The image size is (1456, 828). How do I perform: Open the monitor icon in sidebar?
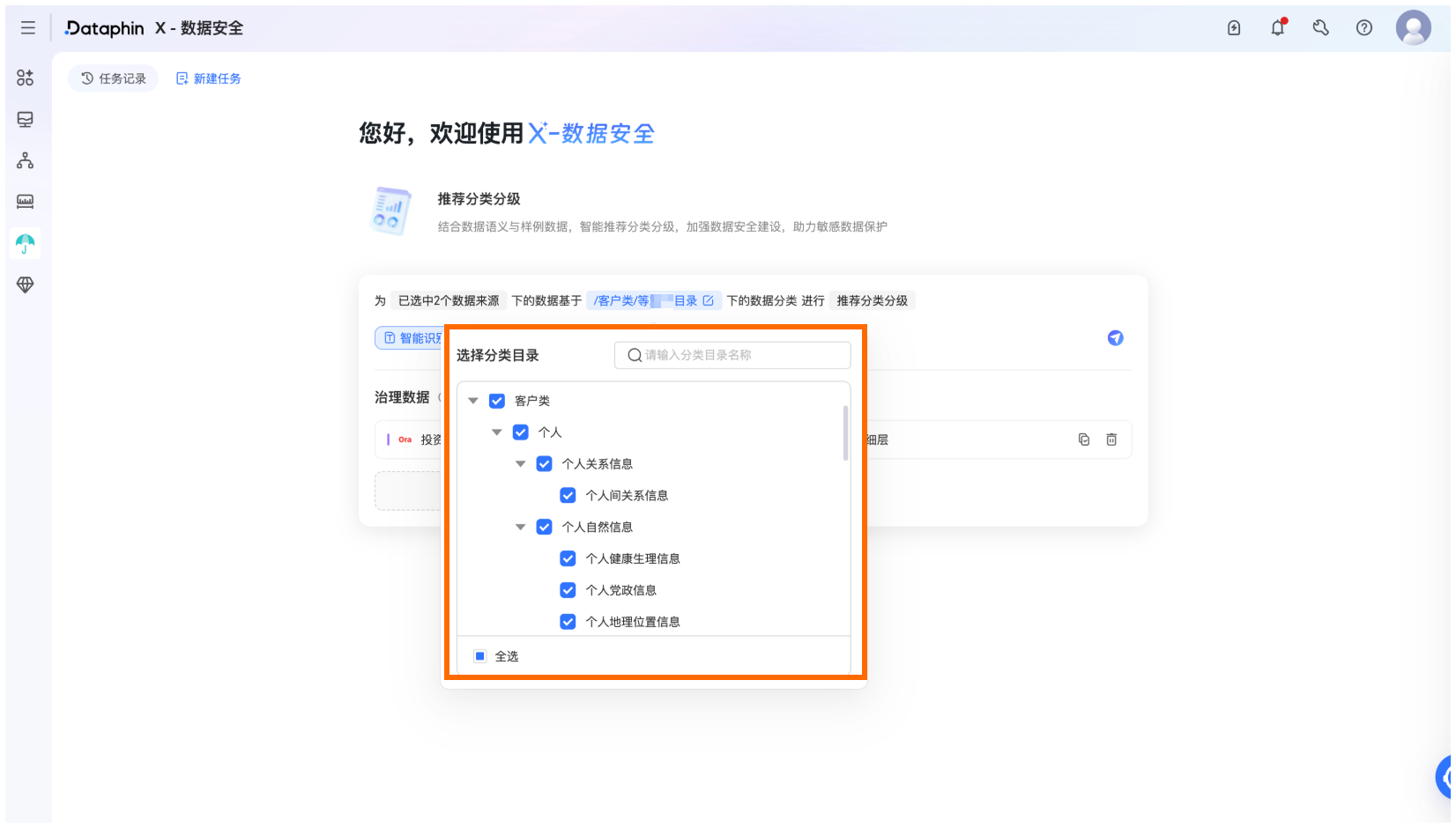tap(26, 119)
